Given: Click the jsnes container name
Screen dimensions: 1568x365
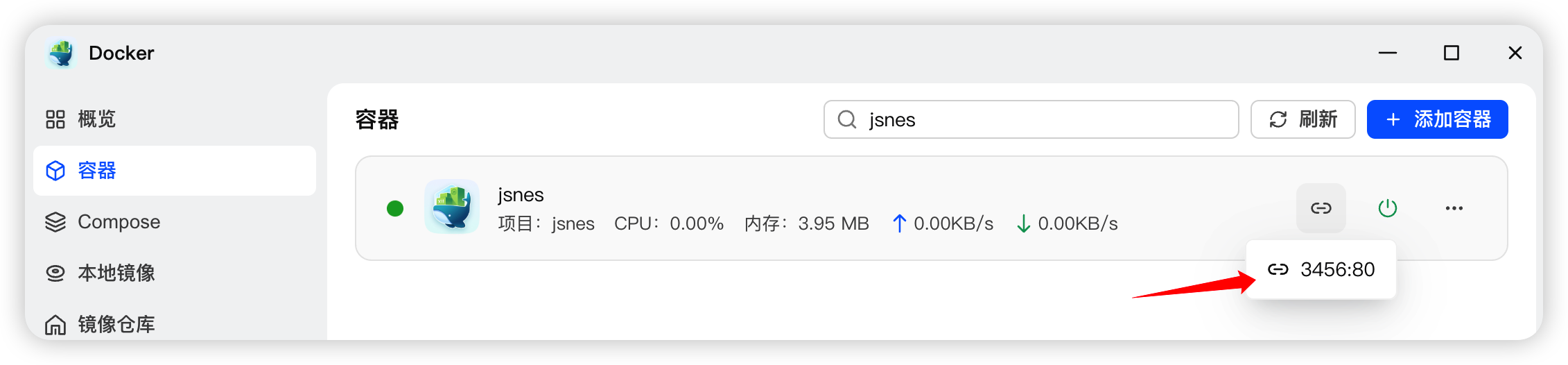Looking at the screenshot, I should pyautogui.click(x=521, y=195).
